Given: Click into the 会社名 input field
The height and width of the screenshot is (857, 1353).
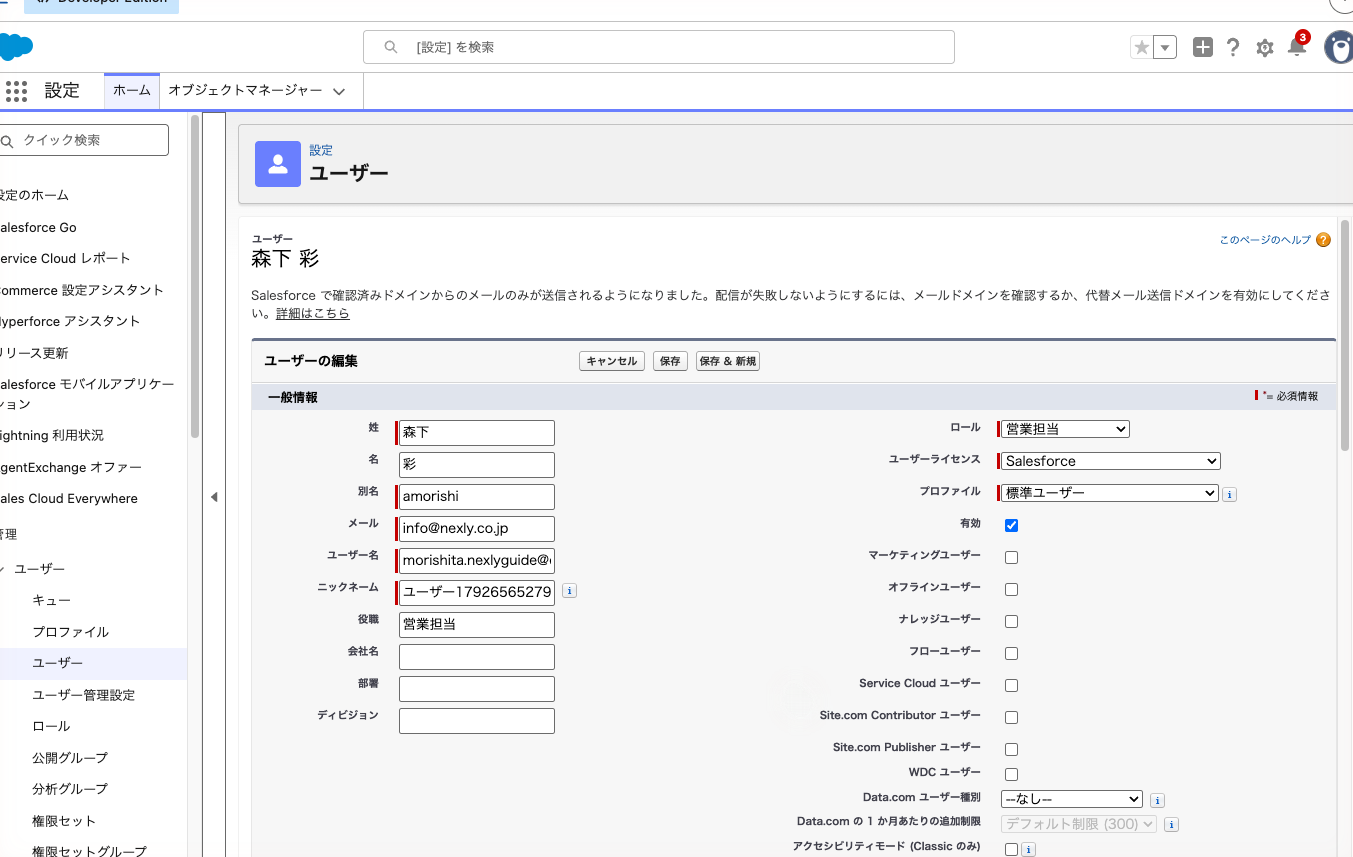Looking at the screenshot, I should [476, 657].
